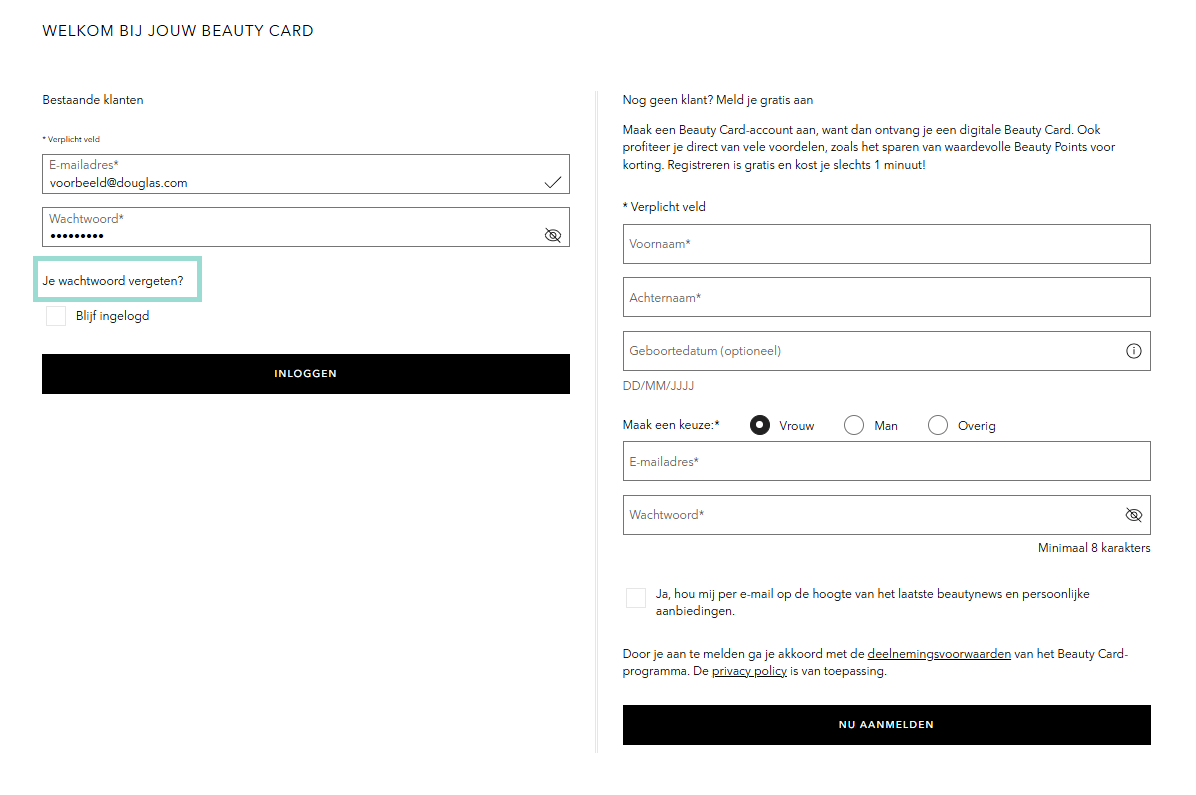Show the registration password using the eye icon

click(x=1133, y=514)
